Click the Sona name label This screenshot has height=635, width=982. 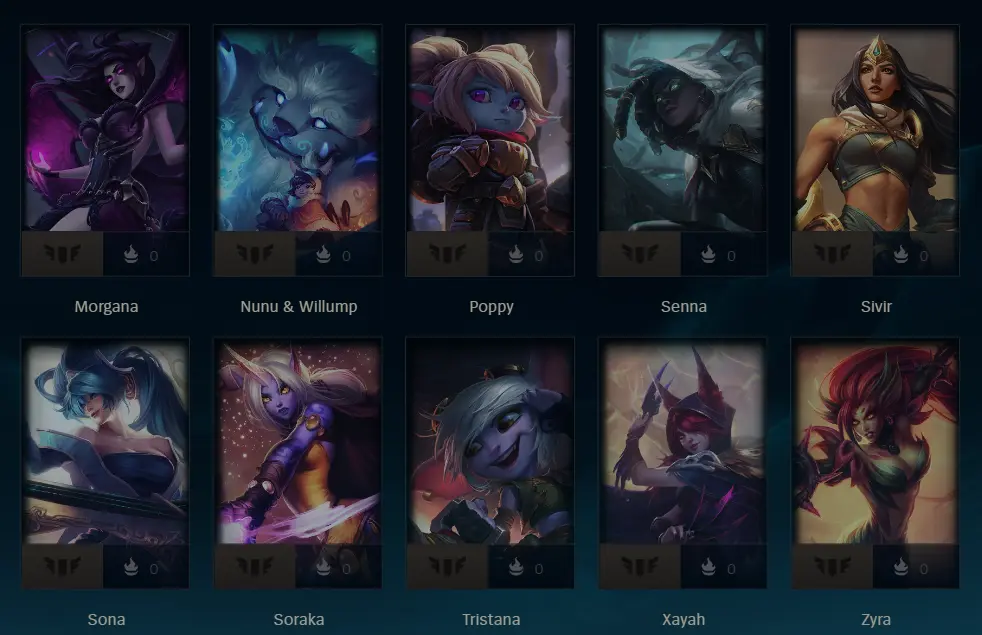pos(106,620)
